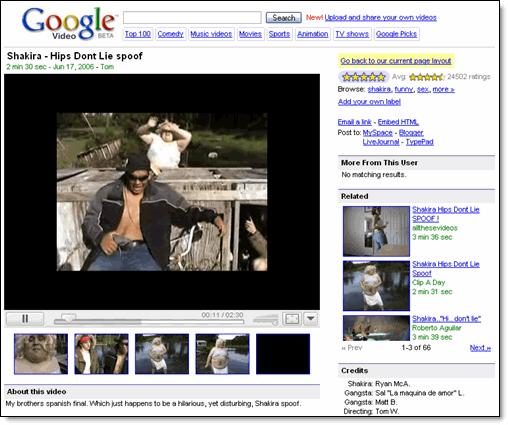508x425 pixels.
Task: Click the video seek bar handle
Action: tap(69, 318)
